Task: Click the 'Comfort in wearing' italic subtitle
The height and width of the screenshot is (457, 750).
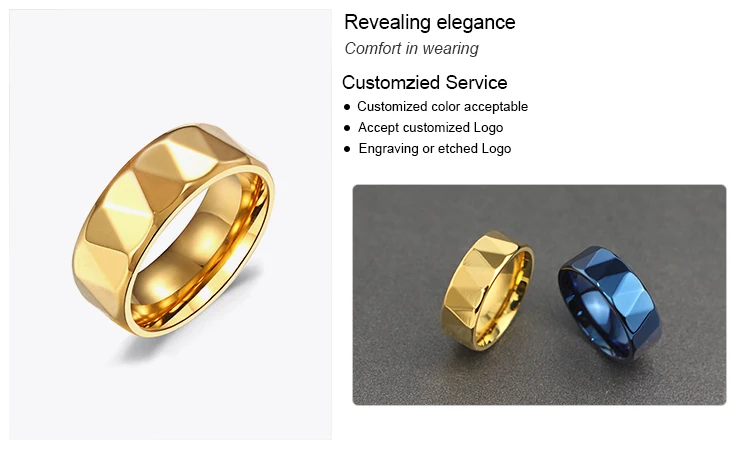Action: pyautogui.click(x=411, y=48)
